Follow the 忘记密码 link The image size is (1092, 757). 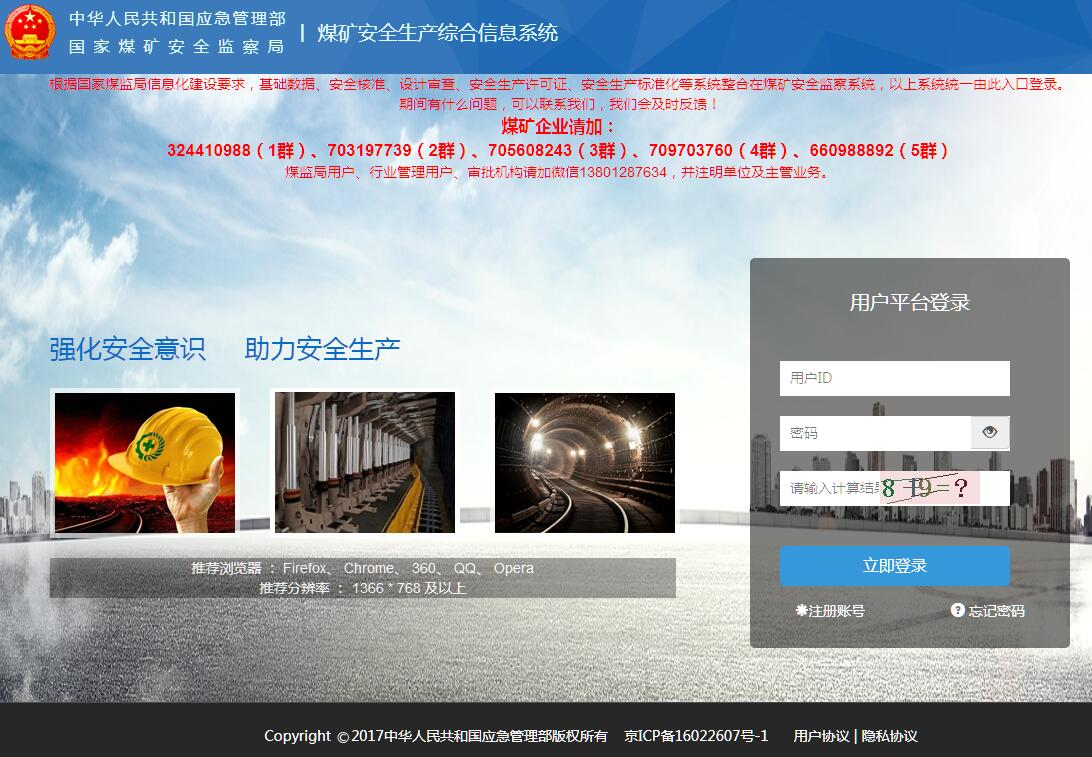pos(996,611)
